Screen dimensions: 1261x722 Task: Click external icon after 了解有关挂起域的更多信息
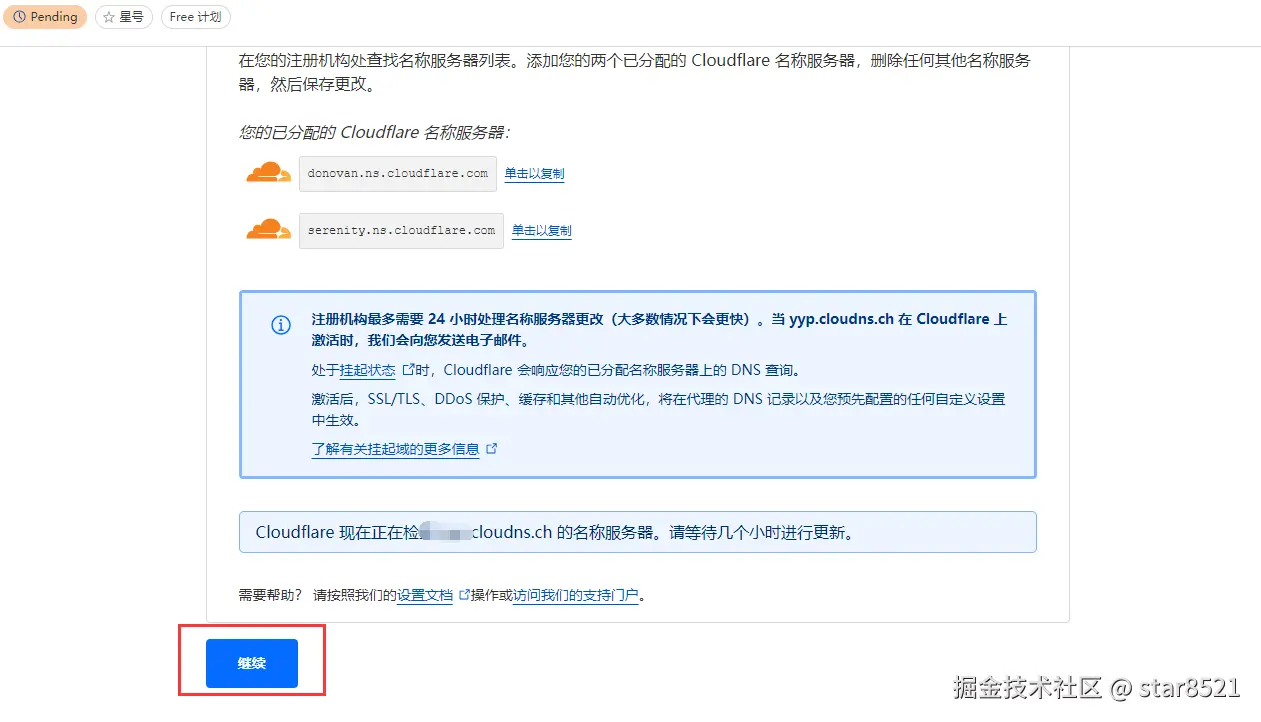491,449
